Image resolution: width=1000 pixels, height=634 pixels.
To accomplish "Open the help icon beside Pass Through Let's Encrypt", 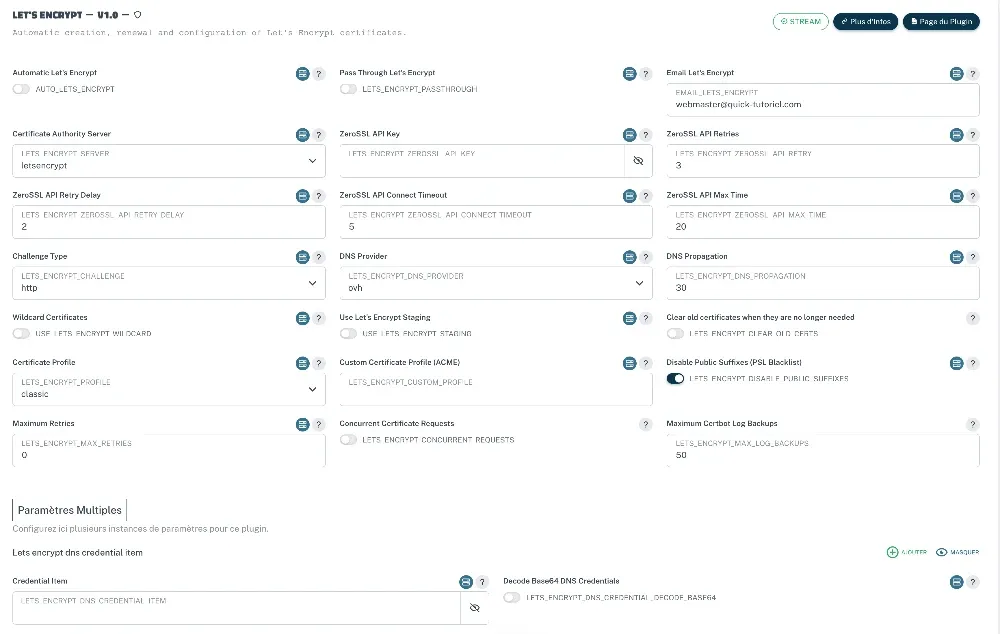I will 645,74.
